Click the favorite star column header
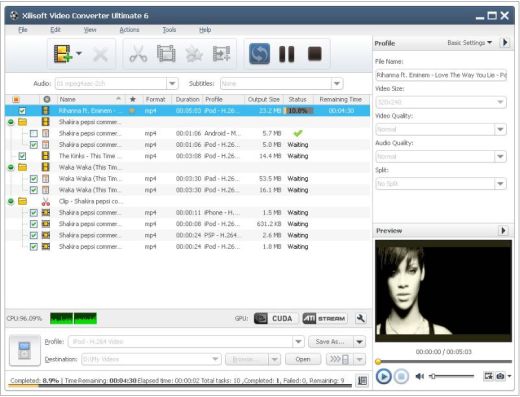Image resolution: width=520 pixels, height=397 pixels. (x=133, y=99)
